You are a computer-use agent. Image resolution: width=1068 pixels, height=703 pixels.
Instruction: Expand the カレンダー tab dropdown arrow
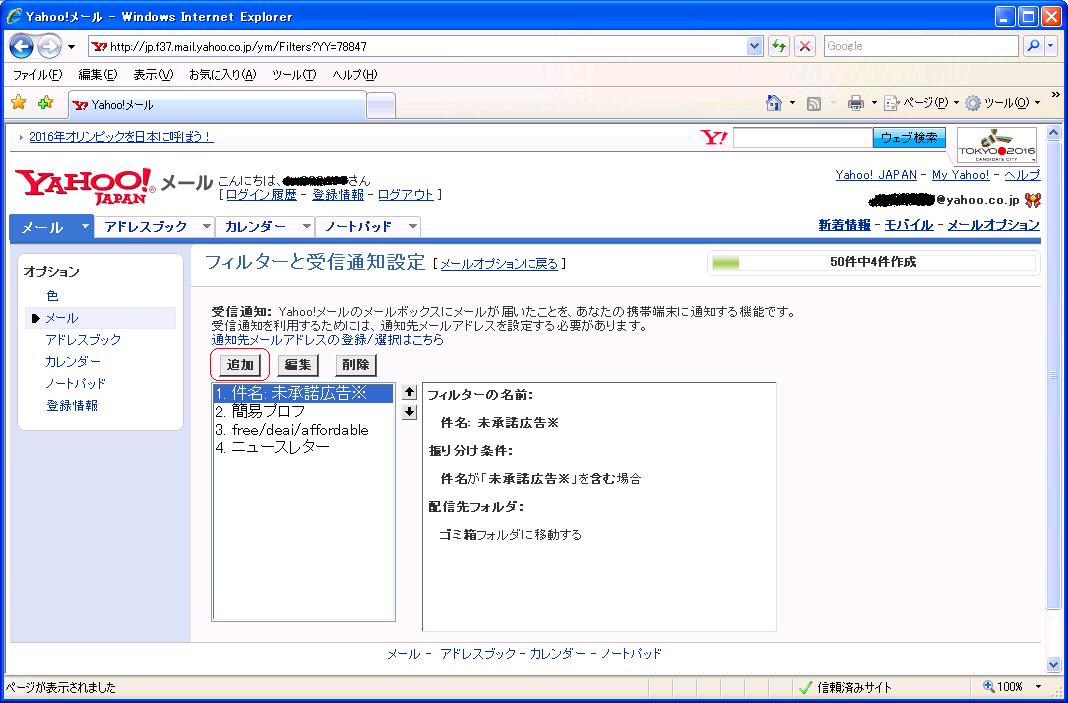click(307, 226)
